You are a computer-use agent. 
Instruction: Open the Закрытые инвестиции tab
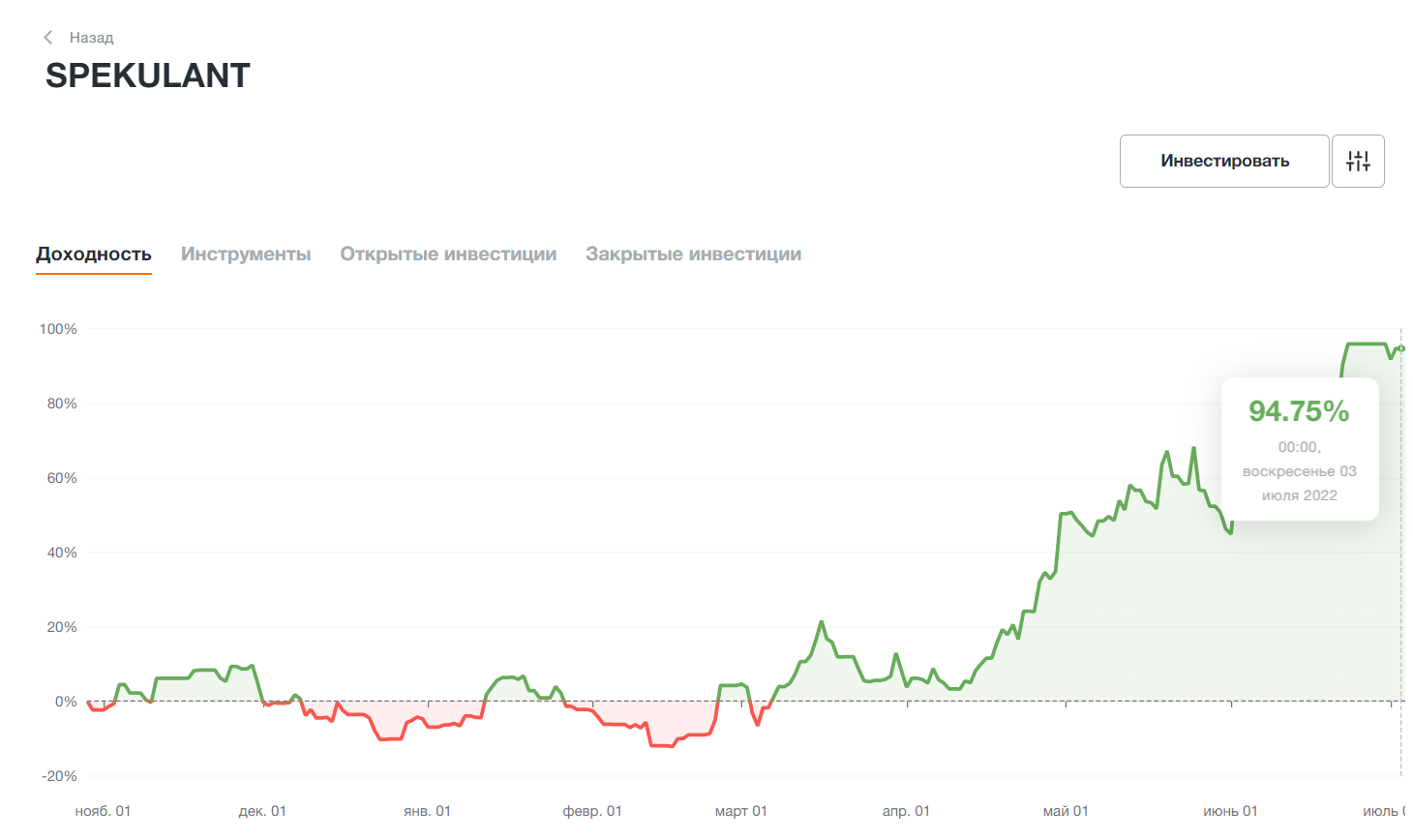tap(694, 255)
